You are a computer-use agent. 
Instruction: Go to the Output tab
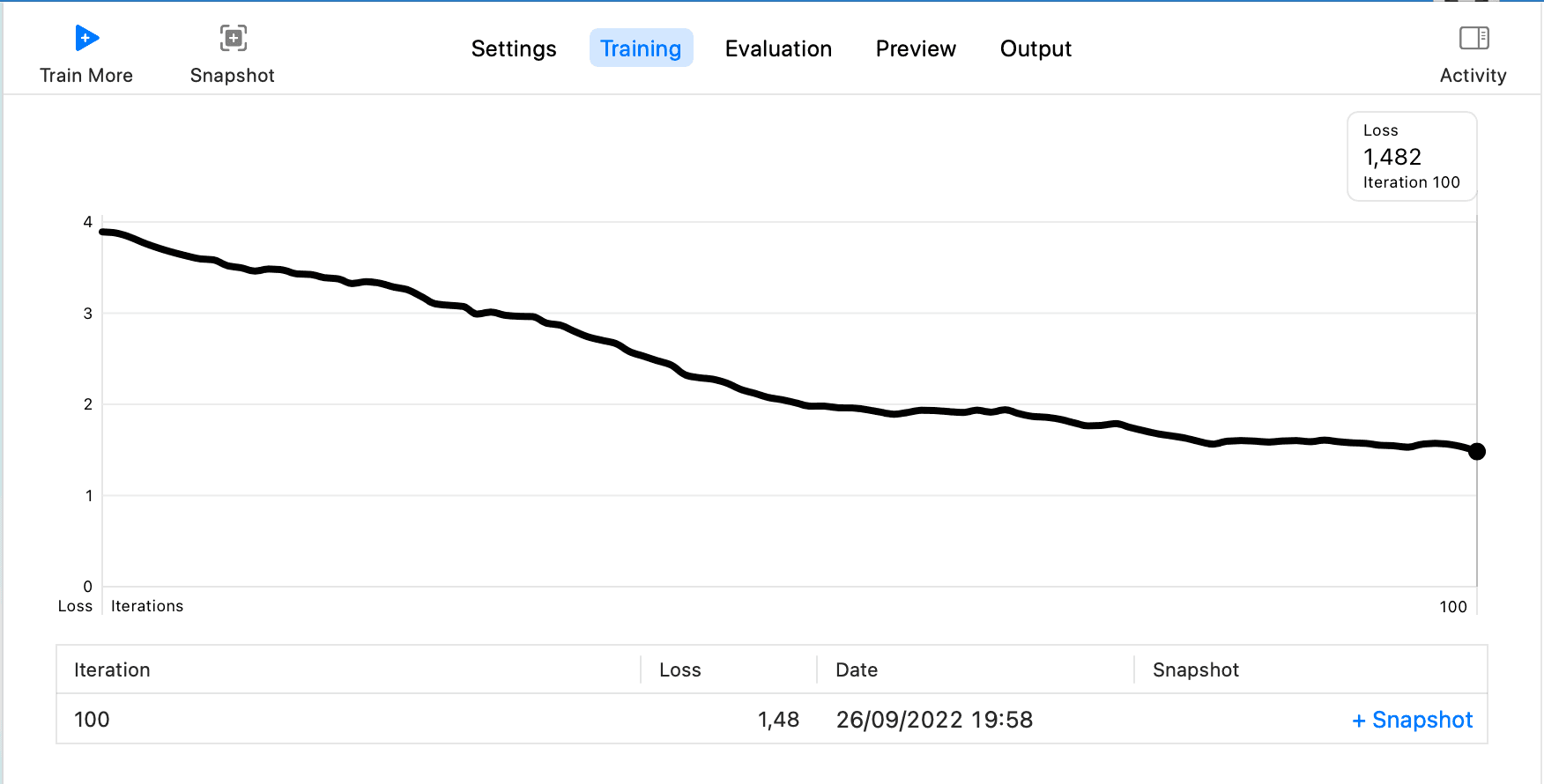tap(1036, 48)
